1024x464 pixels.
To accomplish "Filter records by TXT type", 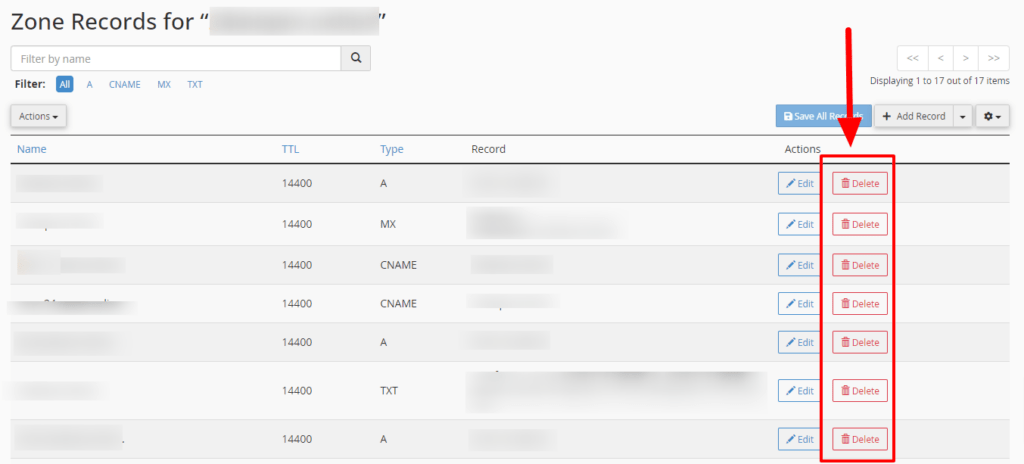I will click(x=194, y=85).
